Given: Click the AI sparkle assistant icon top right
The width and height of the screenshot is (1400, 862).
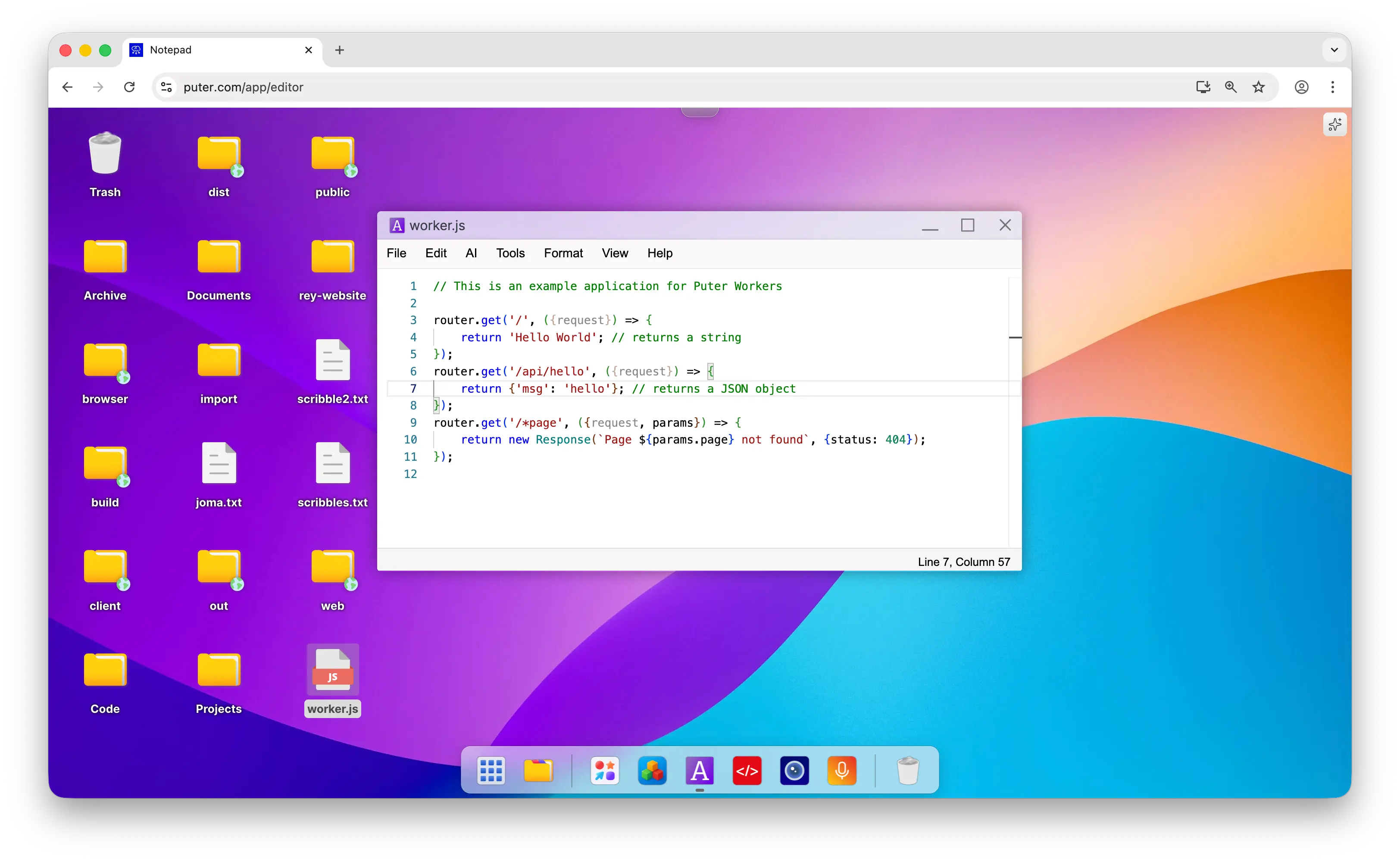Looking at the screenshot, I should [1334, 124].
